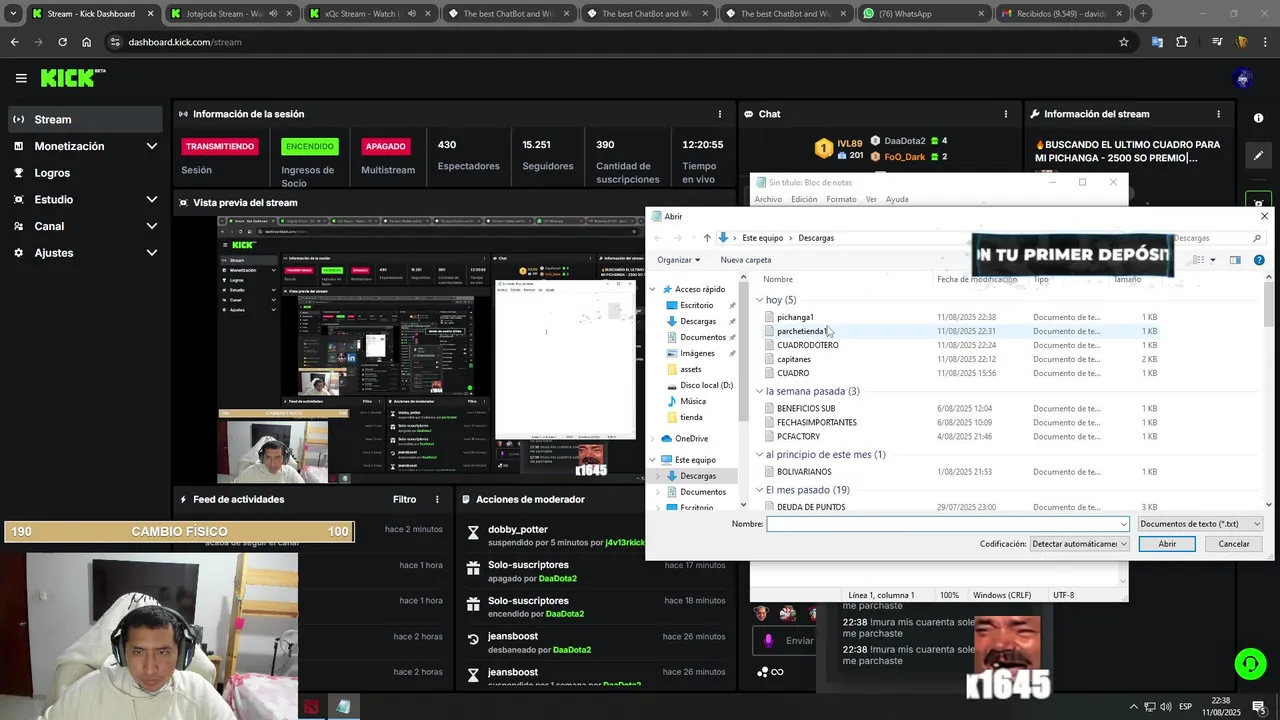
Task: Click the Notepad icon in the taskbar
Action: pyautogui.click(x=343, y=706)
